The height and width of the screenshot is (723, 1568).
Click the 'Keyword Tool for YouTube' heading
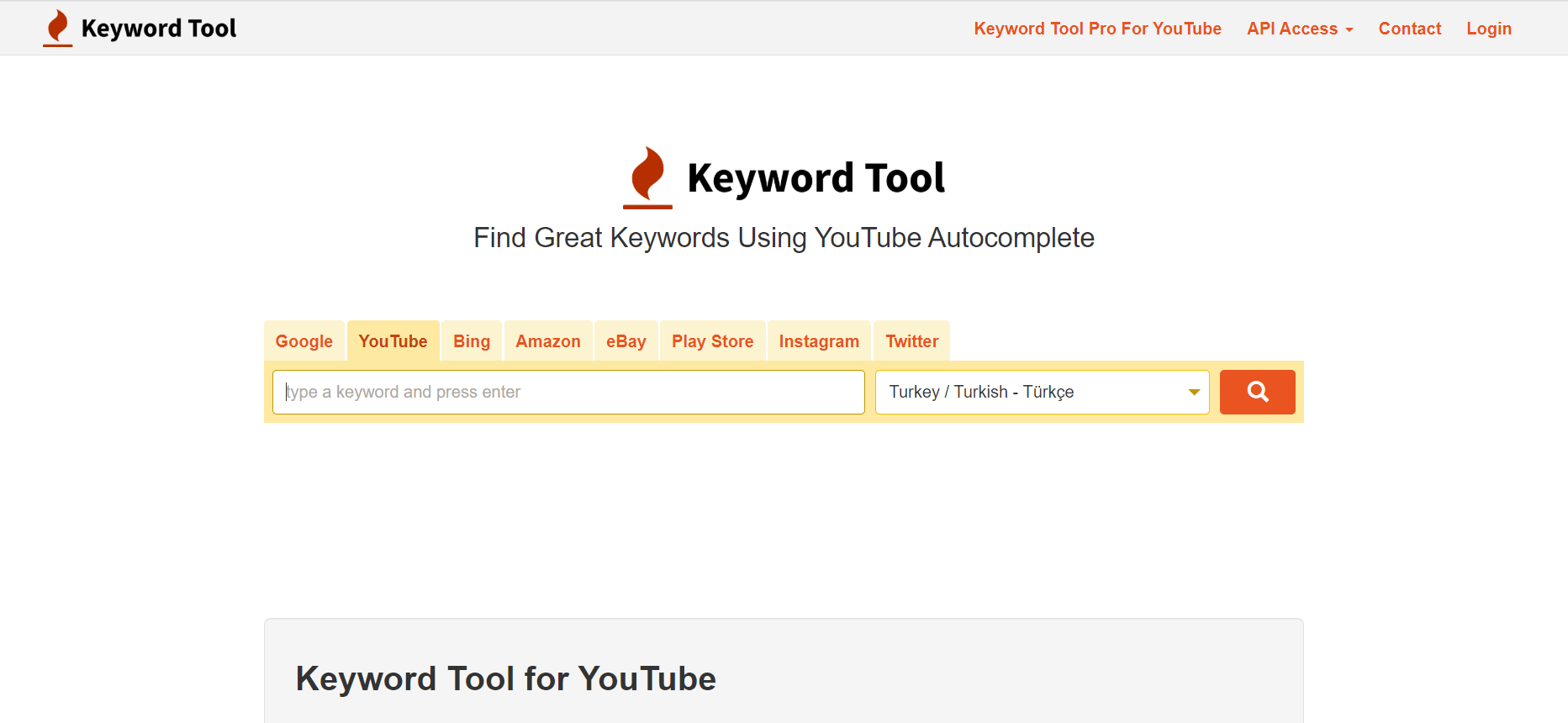coord(505,678)
